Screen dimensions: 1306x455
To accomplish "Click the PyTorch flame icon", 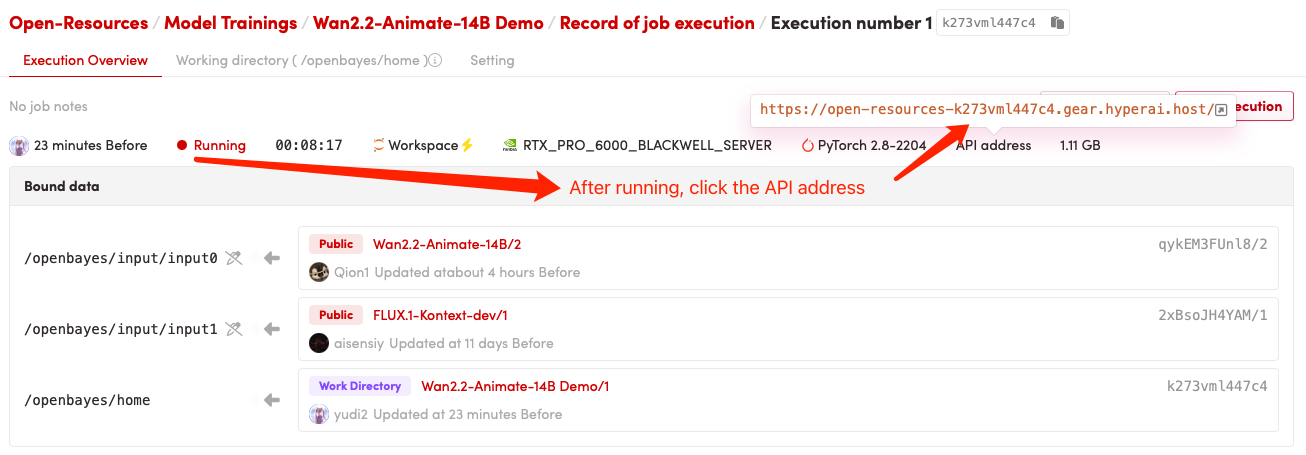I will pos(807,146).
